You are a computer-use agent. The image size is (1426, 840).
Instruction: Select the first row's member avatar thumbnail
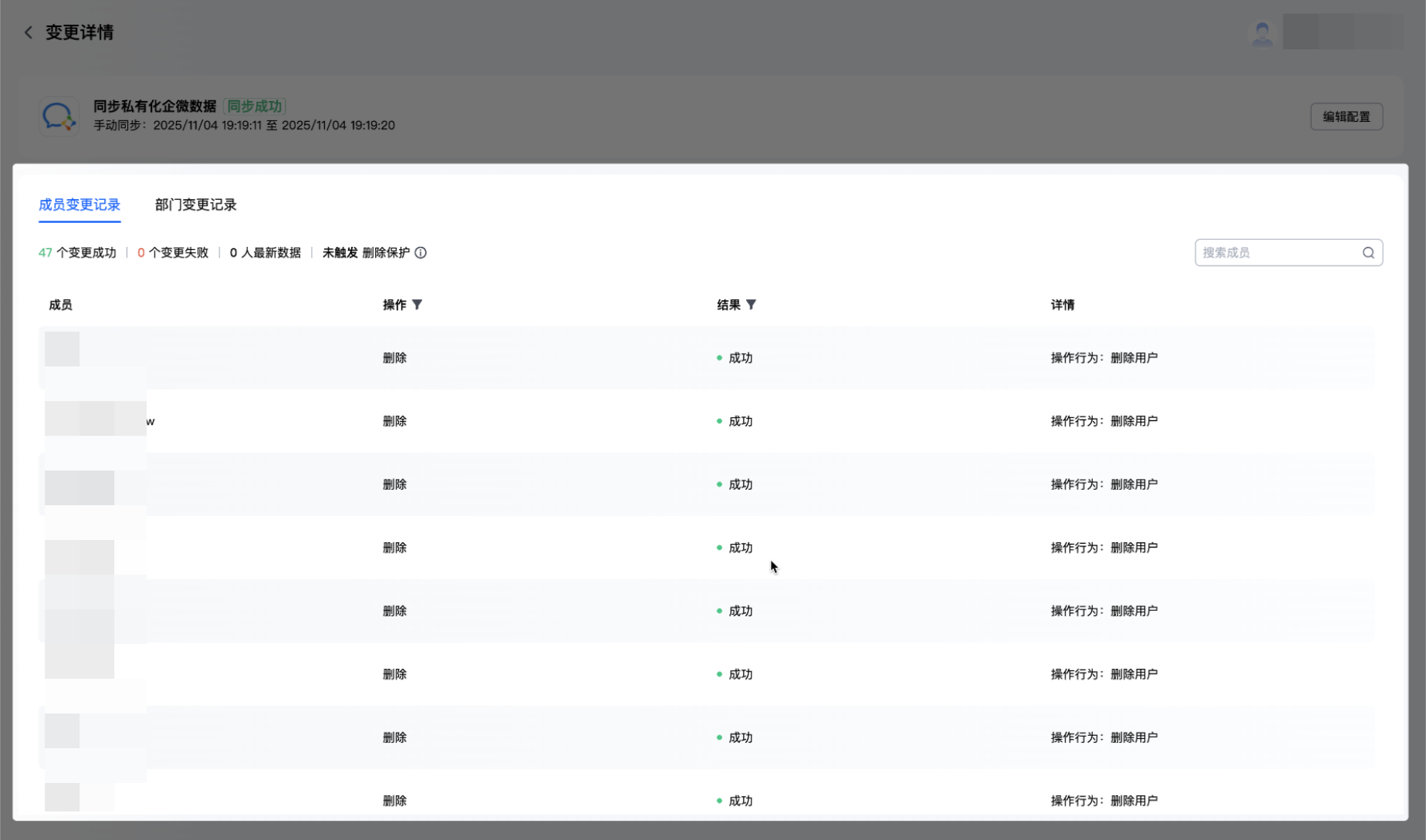pos(62,349)
